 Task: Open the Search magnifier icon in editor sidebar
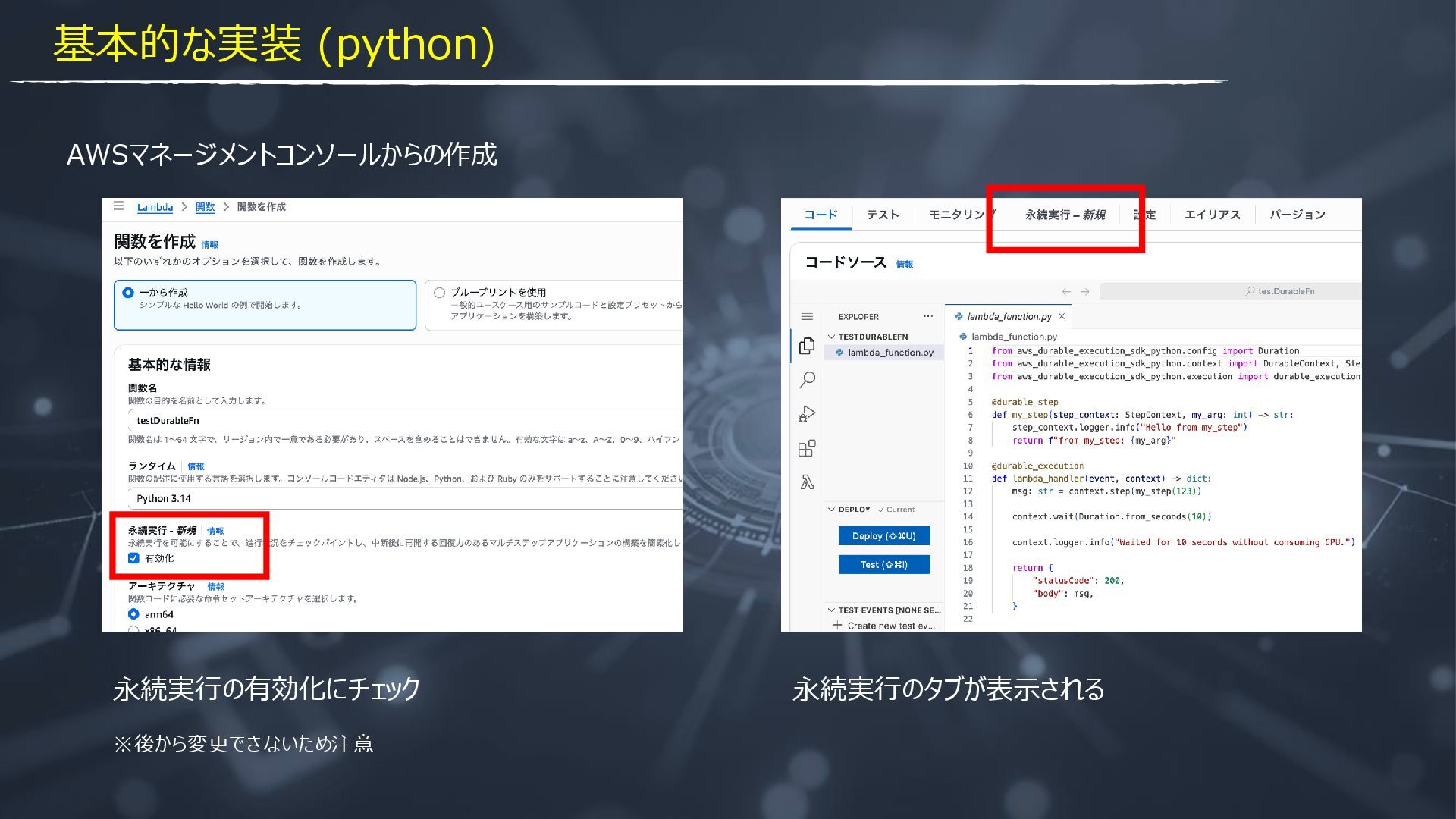pyautogui.click(x=807, y=379)
